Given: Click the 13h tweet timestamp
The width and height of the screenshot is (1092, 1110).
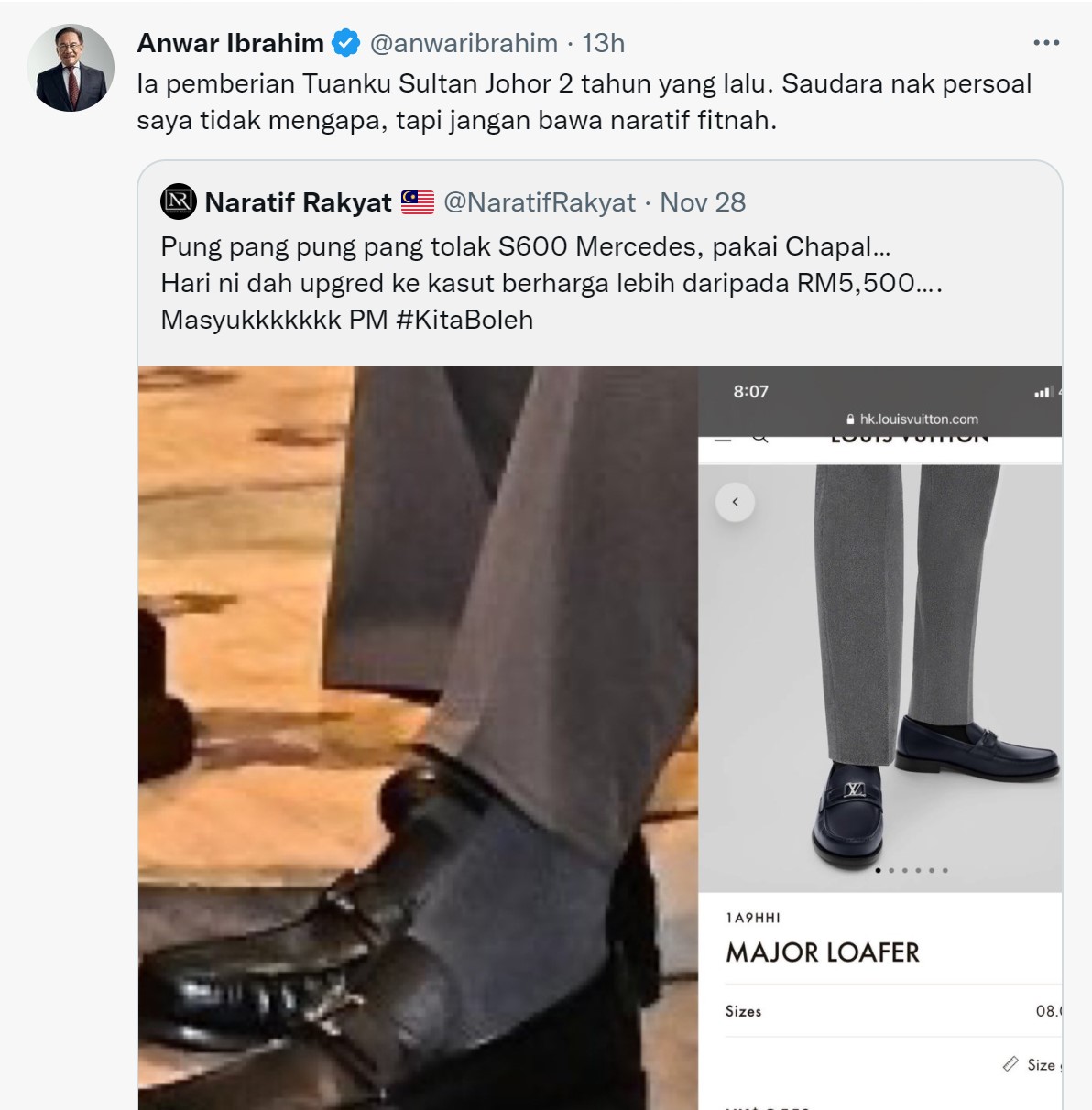Looking at the screenshot, I should [604, 43].
